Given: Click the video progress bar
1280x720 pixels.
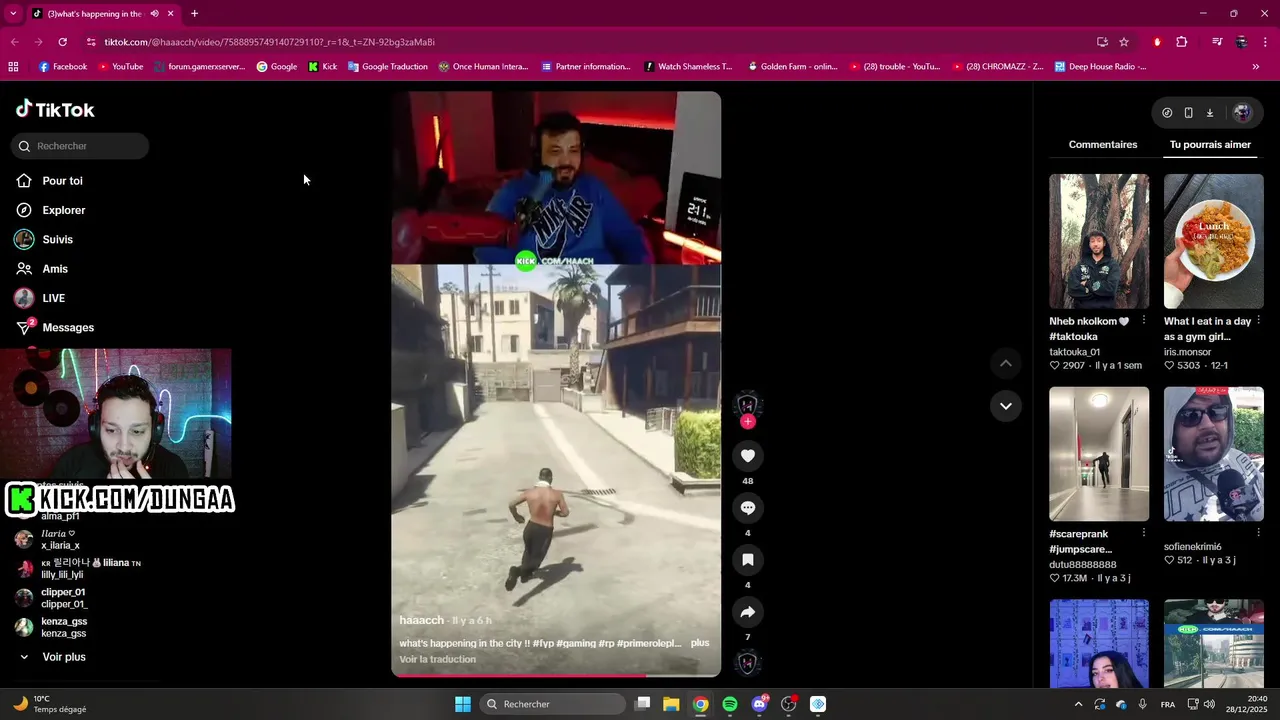Looking at the screenshot, I should [556, 676].
